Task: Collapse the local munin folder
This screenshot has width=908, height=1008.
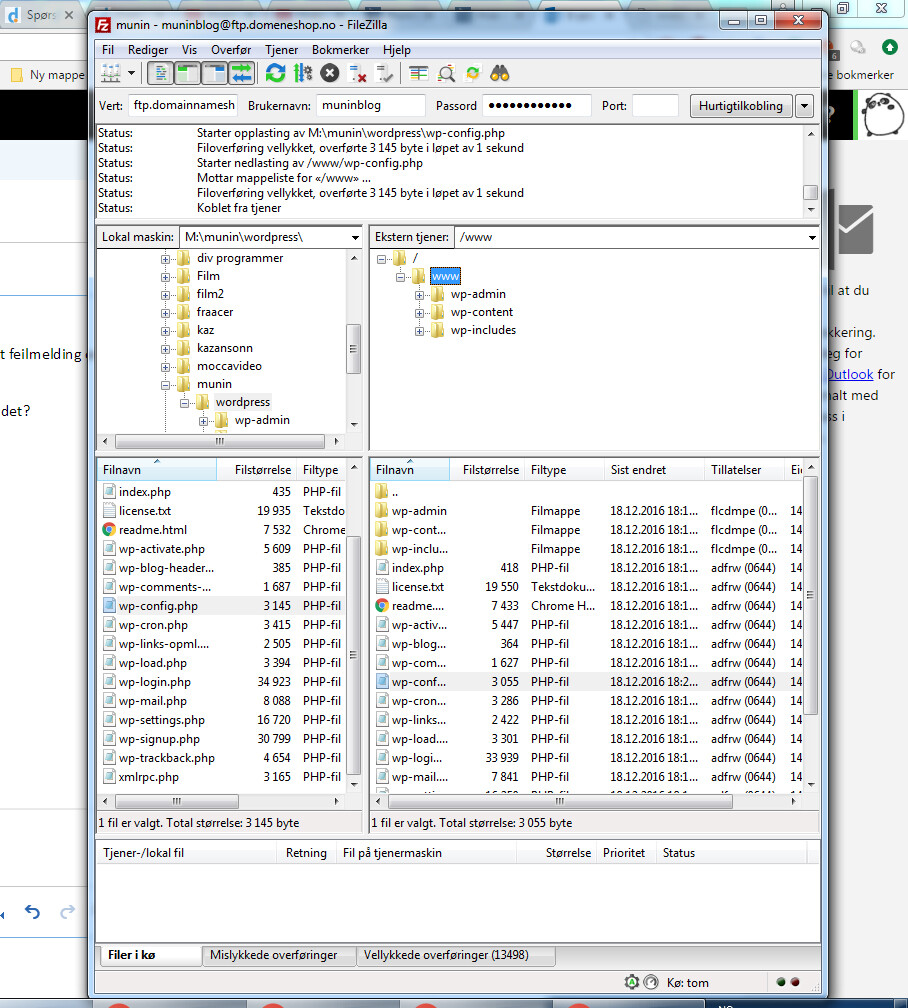Action: point(165,385)
